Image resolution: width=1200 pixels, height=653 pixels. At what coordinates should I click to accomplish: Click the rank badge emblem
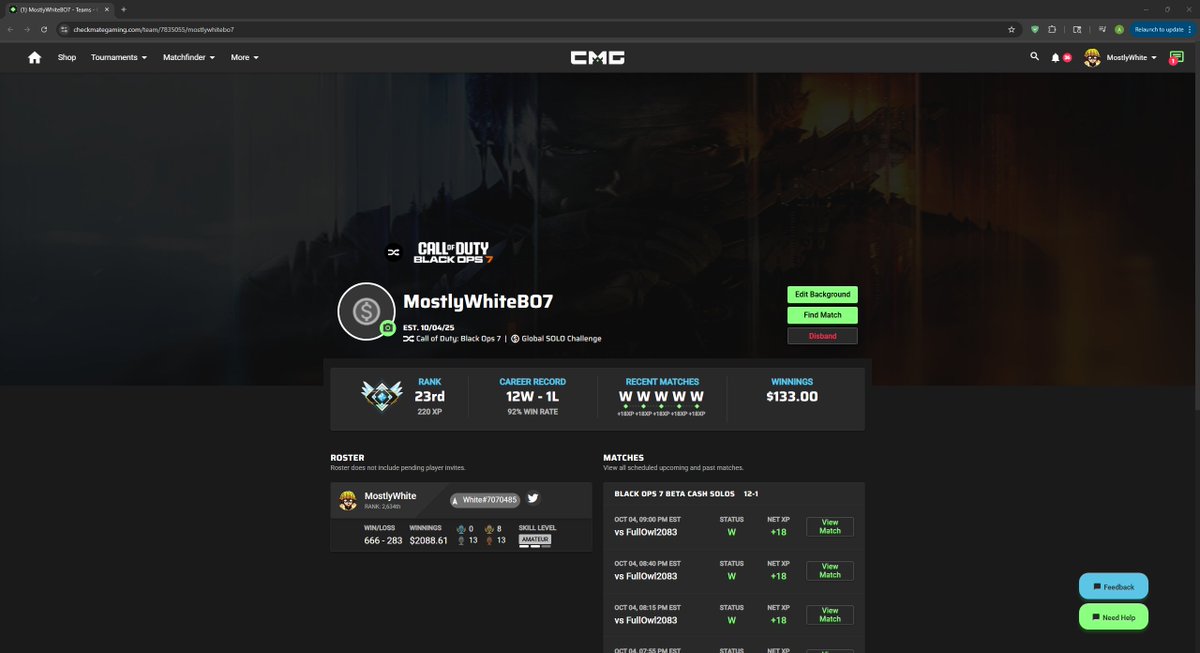pyautogui.click(x=381, y=398)
